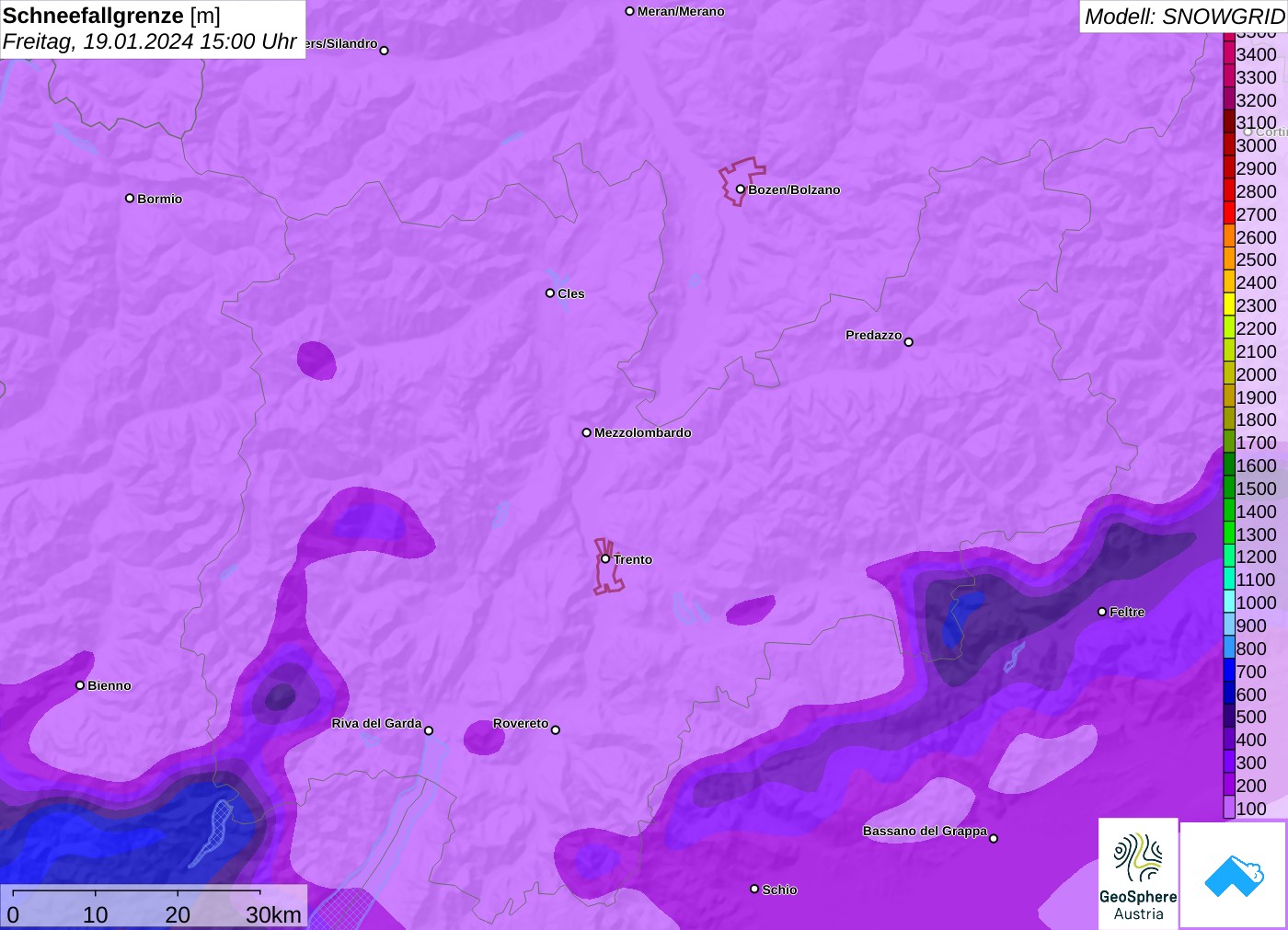The image size is (1288, 930).
Task: Click the Bienno label text
Action: coord(109,685)
